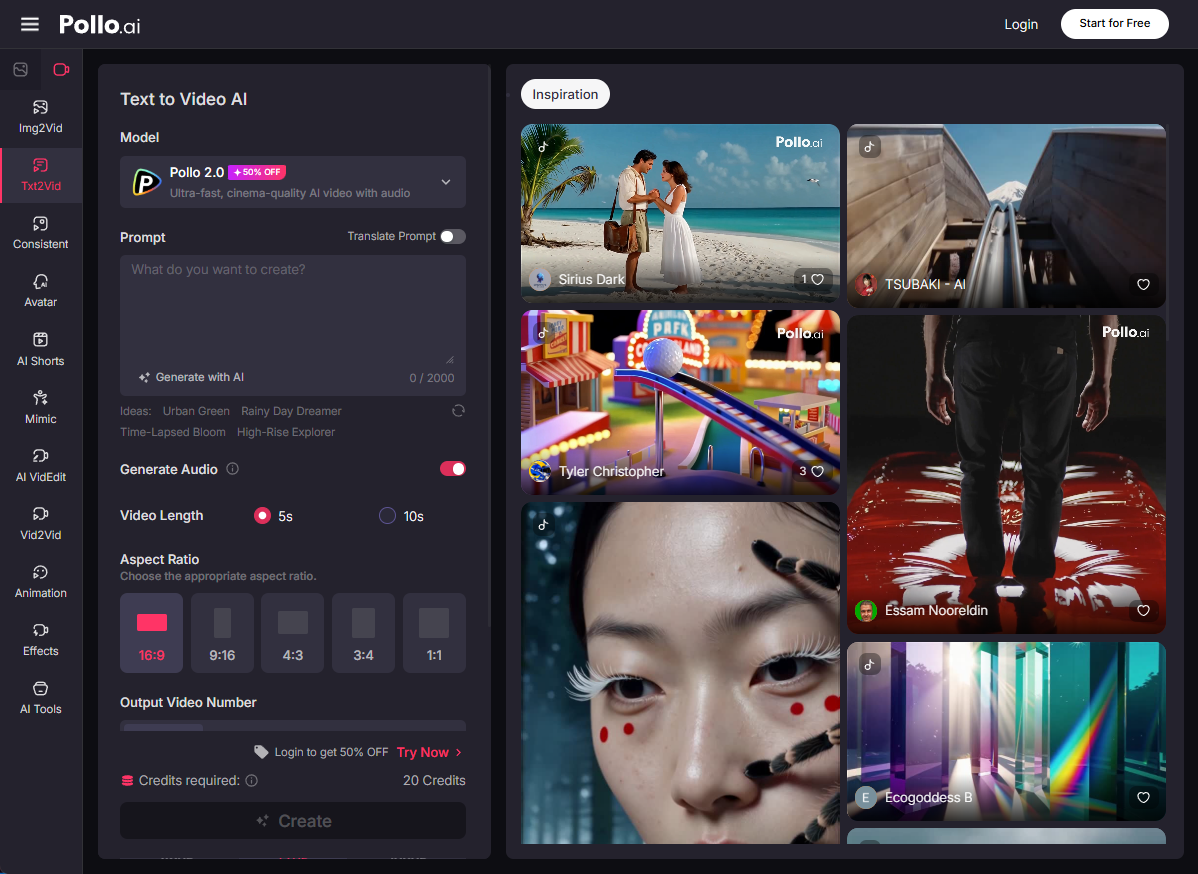Open the hamburger menu

29,24
